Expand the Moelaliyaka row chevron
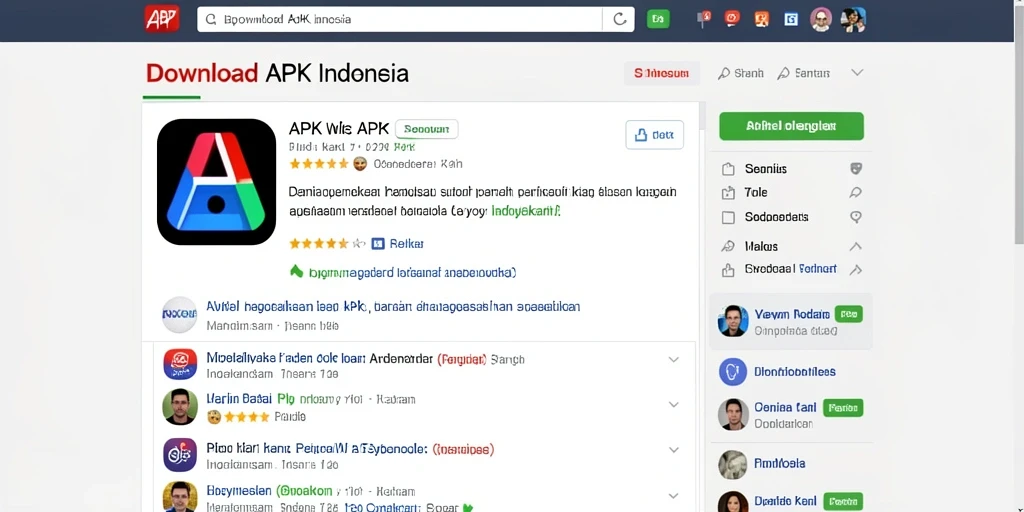The width and height of the screenshot is (1024, 512). tap(673, 359)
